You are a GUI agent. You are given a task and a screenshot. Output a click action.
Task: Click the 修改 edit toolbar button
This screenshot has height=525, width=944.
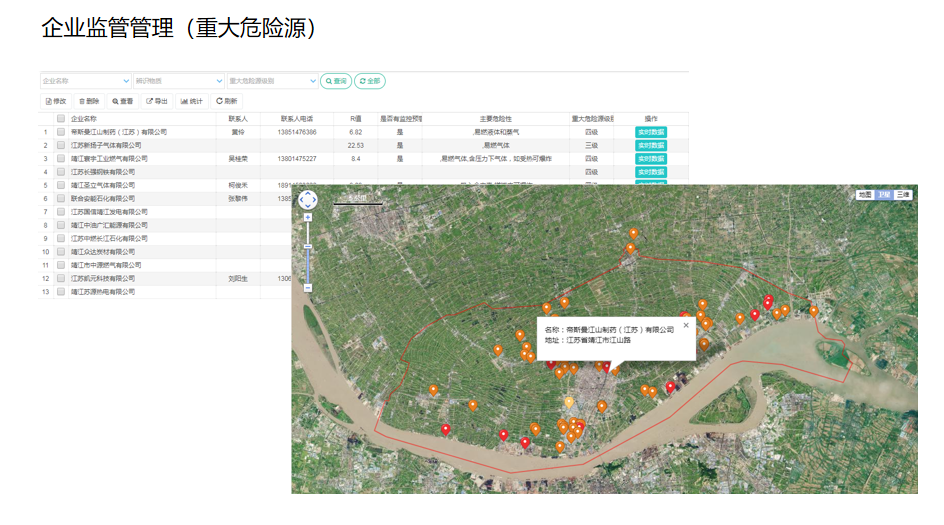pyautogui.click(x=56, y=101)
